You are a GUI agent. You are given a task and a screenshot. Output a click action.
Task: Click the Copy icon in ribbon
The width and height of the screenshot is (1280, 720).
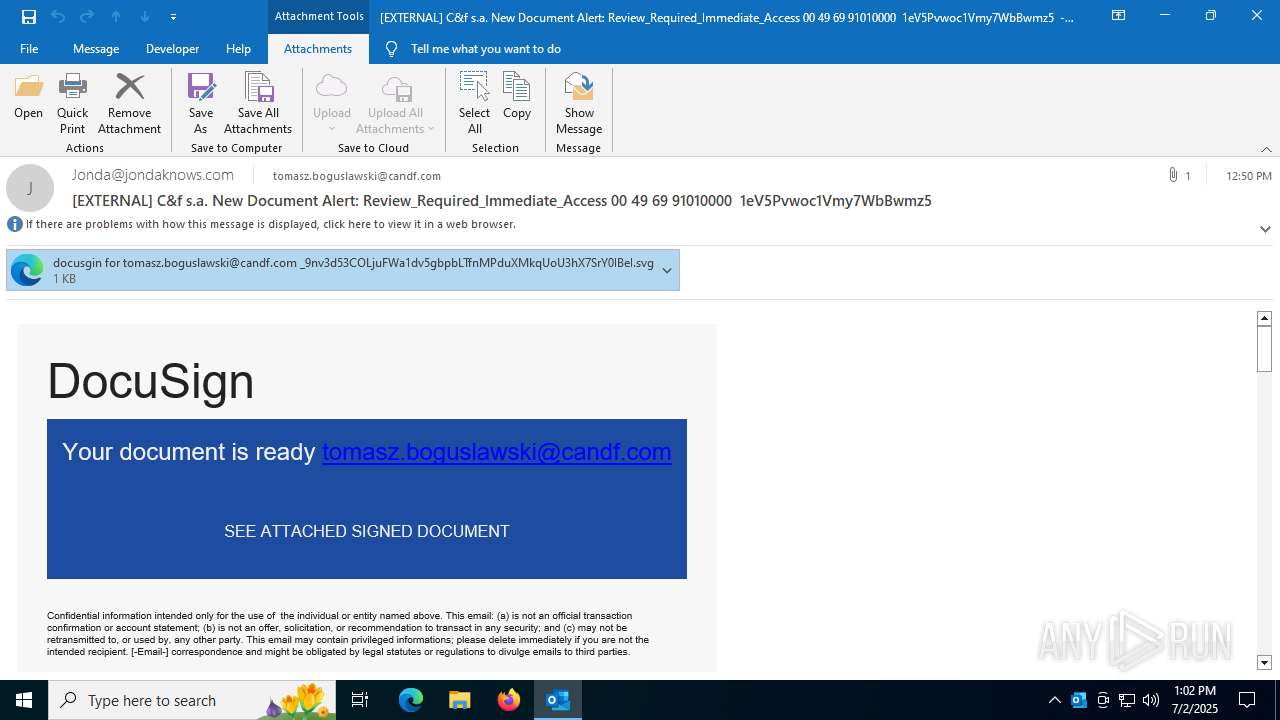517,97
